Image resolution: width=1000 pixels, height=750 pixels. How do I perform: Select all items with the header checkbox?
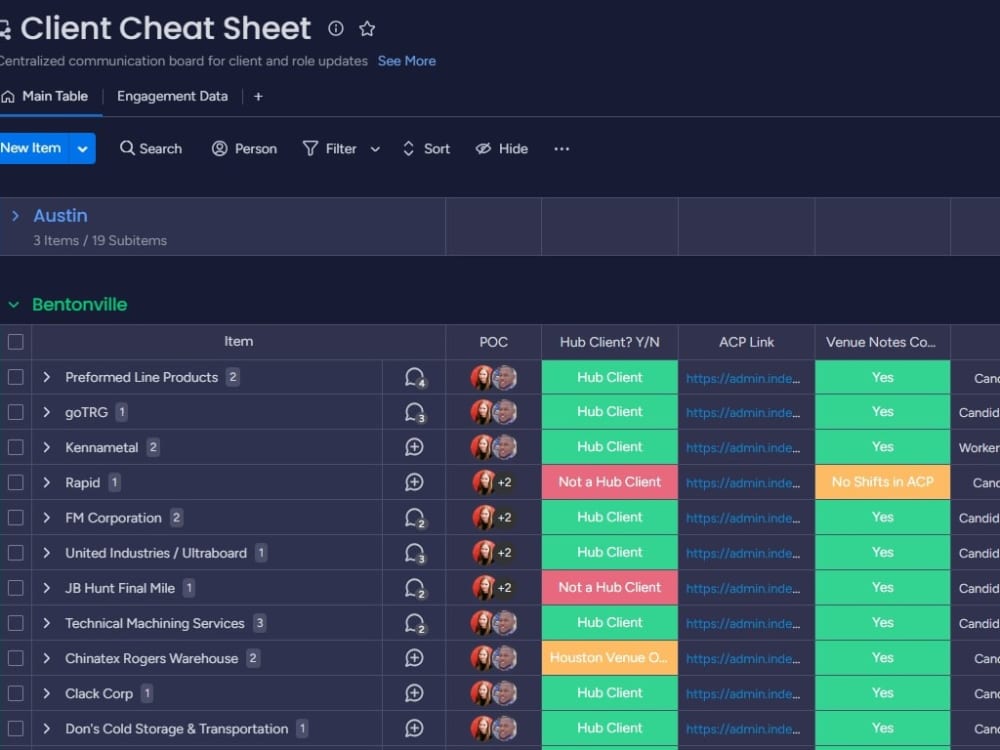[x=16, y=342]
